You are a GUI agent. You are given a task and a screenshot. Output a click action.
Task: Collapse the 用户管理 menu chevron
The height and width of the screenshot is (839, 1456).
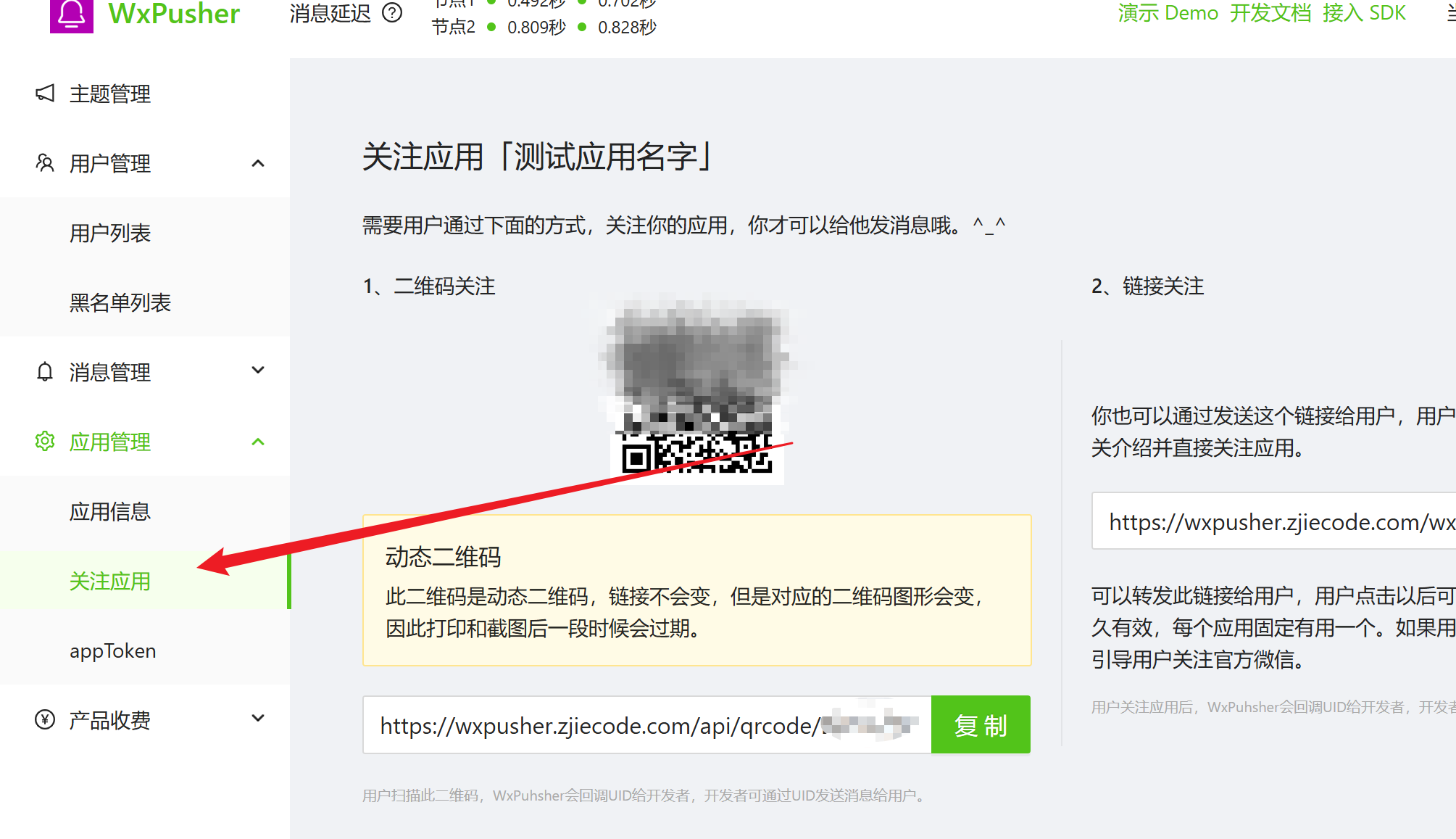pos(258,164)
